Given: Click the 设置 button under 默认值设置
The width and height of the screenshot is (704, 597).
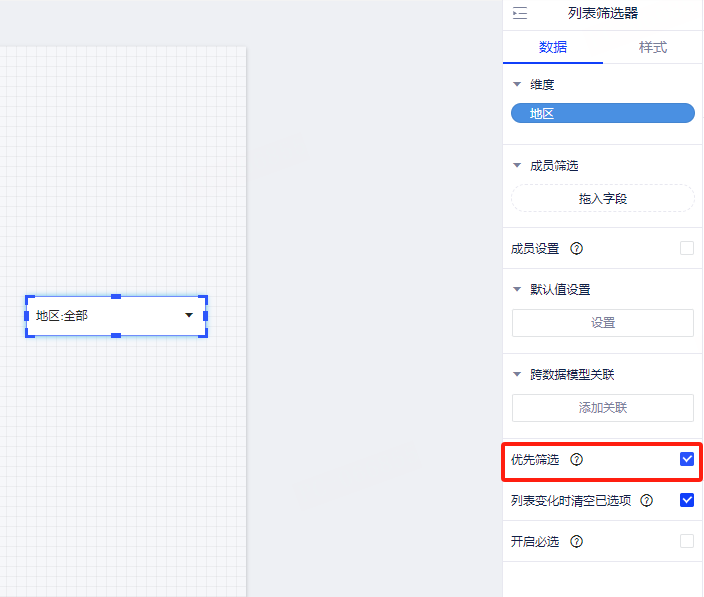Looking at the screenshot, I should coord(602,323).
